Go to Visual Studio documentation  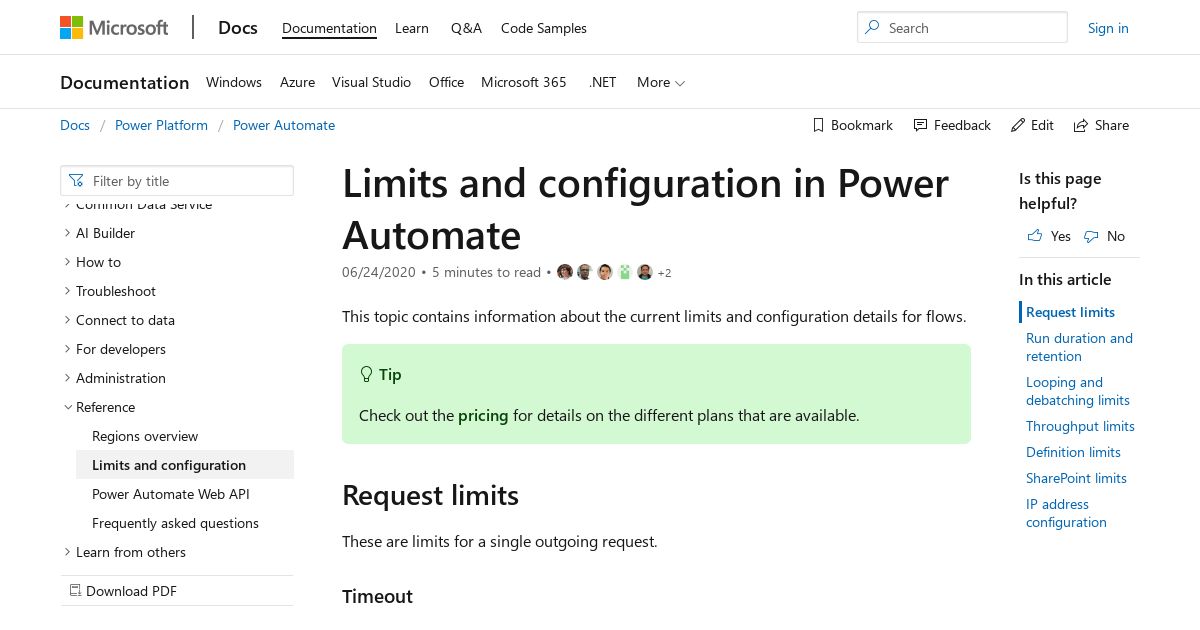(x=371, y=82)
